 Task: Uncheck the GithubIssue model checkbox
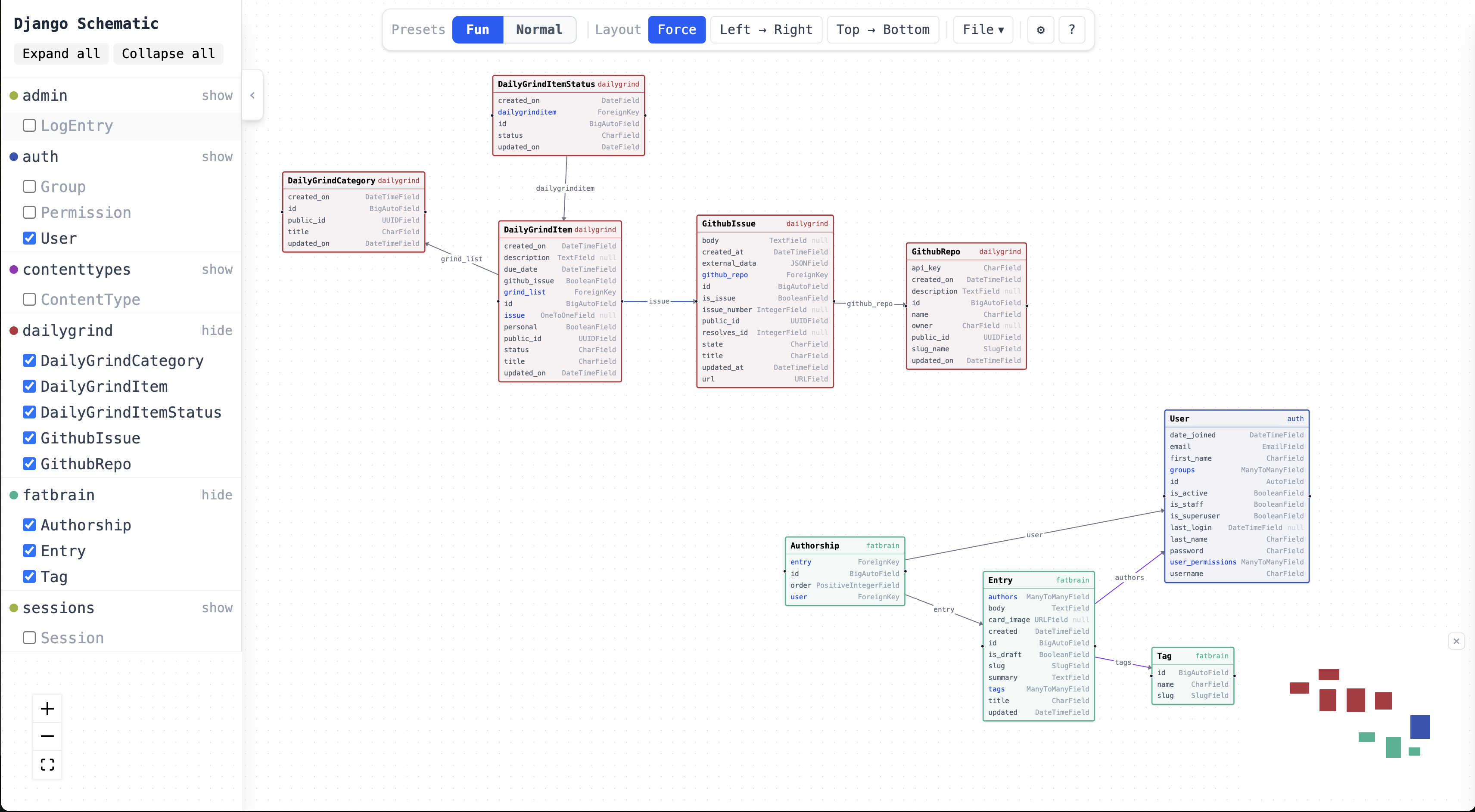coord(29,438)
